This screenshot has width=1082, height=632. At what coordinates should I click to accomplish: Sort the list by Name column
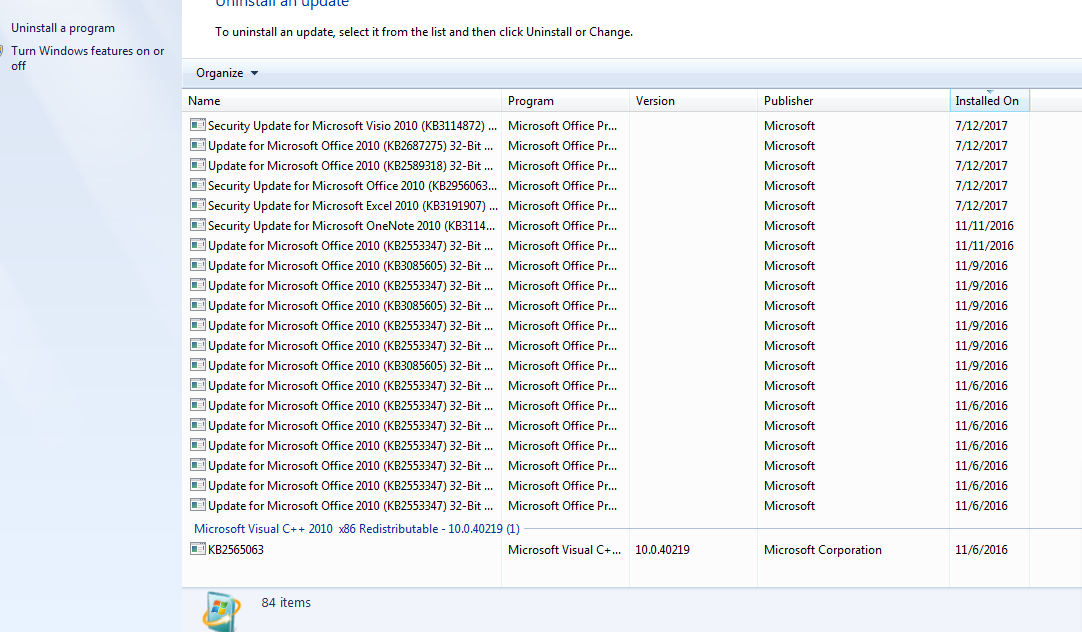pos(342,101)
